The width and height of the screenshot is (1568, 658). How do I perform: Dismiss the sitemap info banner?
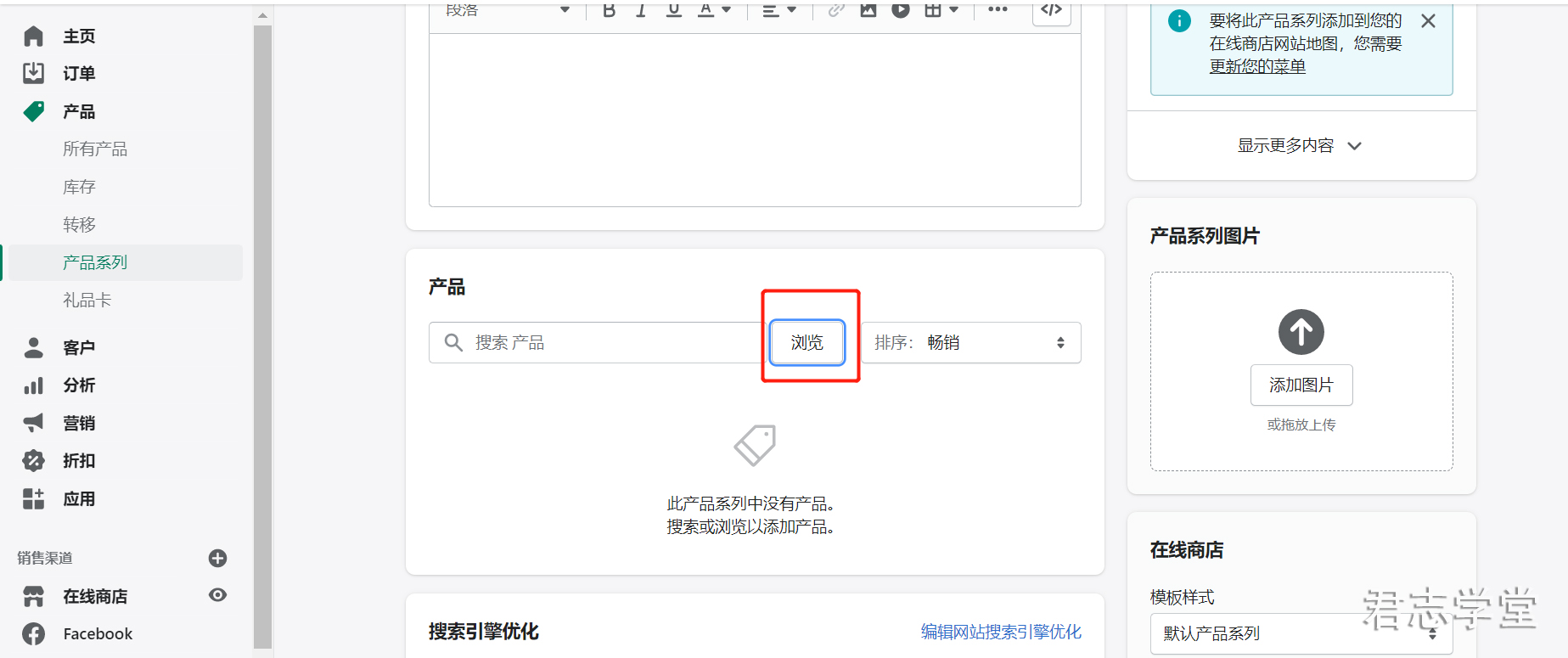click(x=1428, y=21)
